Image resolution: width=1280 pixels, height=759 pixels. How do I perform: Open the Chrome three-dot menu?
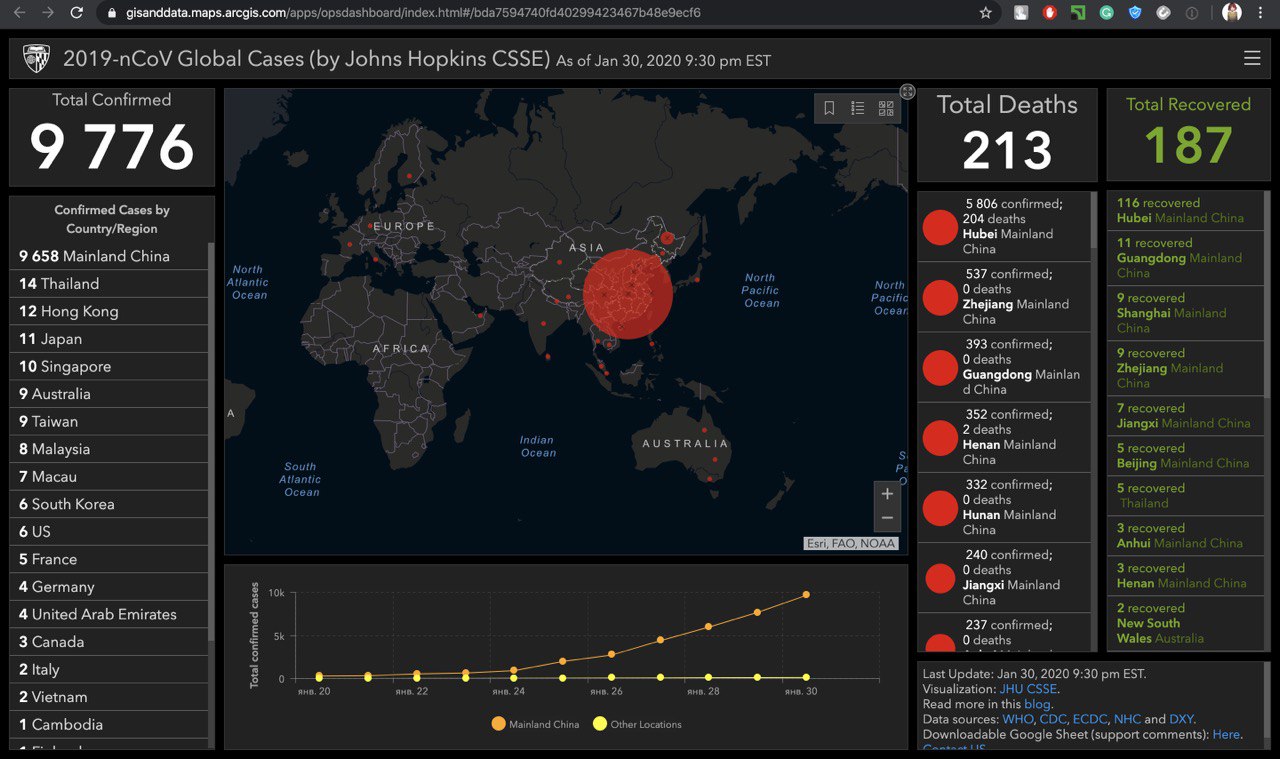point(1262,13)
